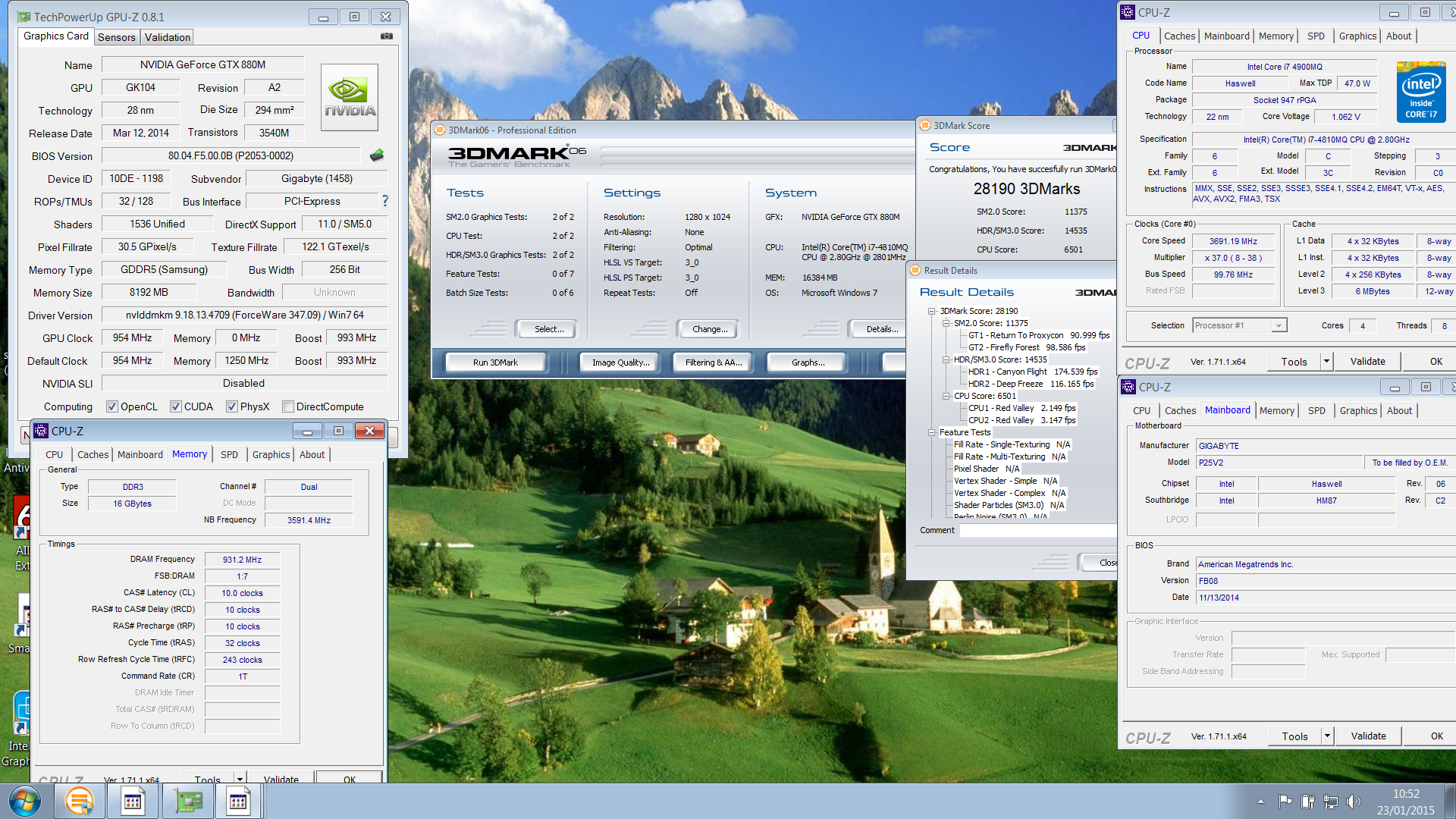Click the Comment input field
The height and width of the screenshot is (819, 1456).
pyautogui.click(x=1037, y=530)
